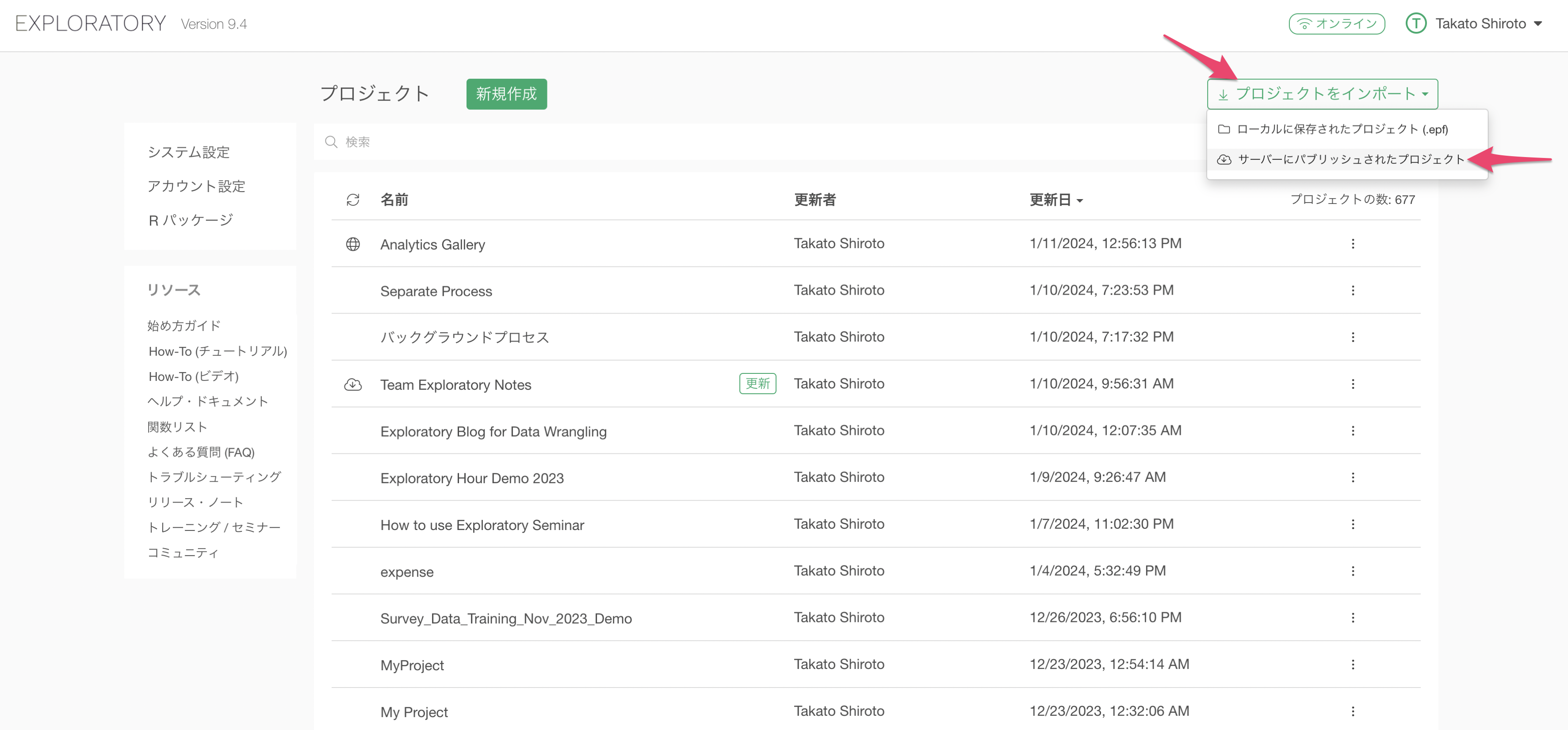Viewport: 1568px width, 730px height.
Task: Open the バックグラウンドプロセス project
Action: tap(464, 337)
